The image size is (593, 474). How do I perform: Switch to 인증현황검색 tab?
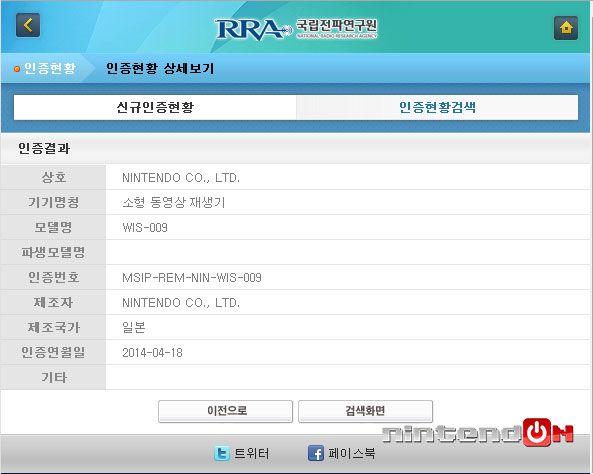(x=437, y=107)
